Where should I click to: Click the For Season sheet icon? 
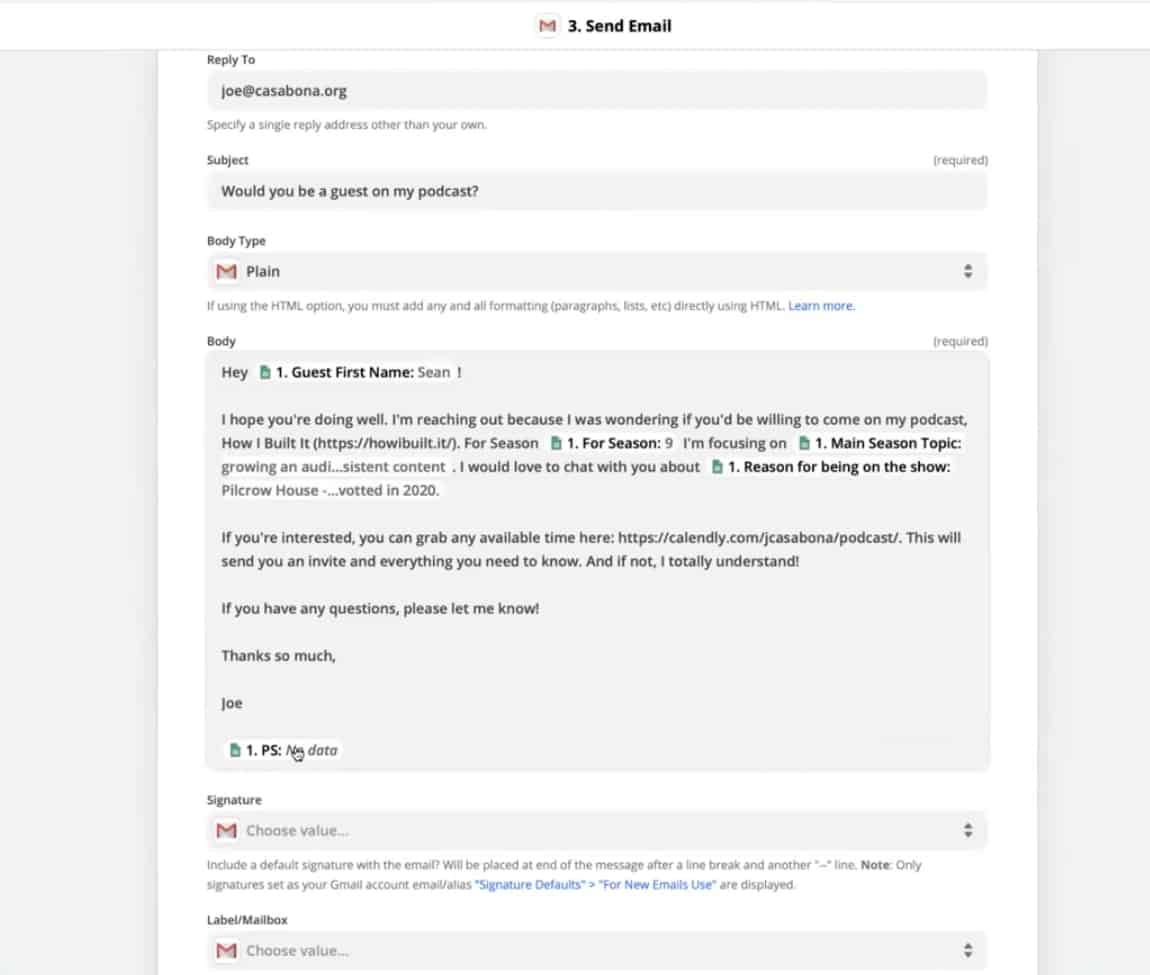tap(556, 443)
